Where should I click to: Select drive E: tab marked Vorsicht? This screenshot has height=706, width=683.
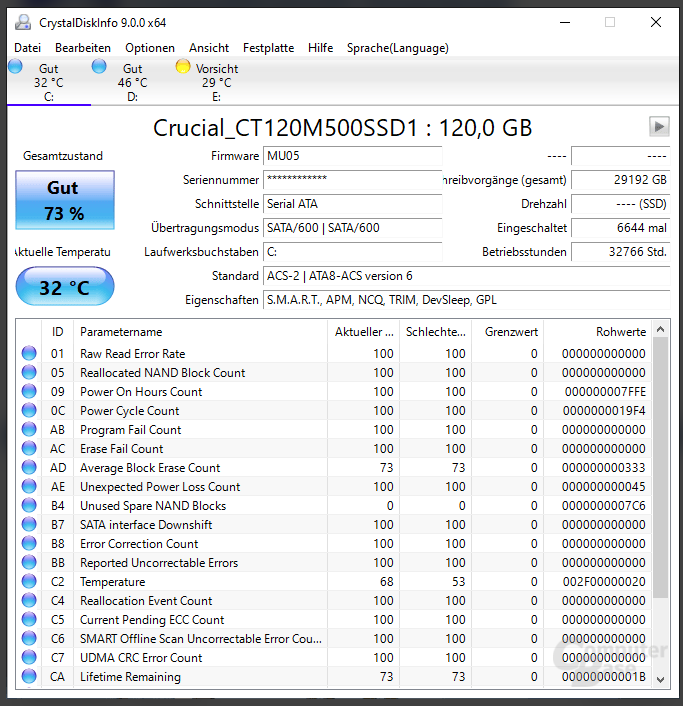216,82
